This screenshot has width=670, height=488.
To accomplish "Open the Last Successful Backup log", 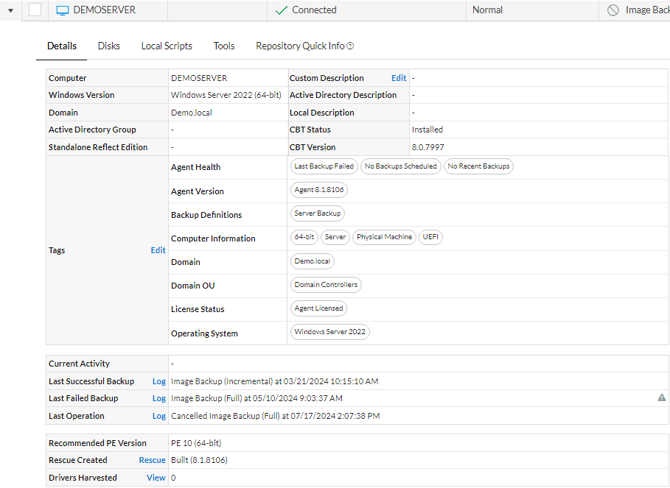I will click(158, 381).
